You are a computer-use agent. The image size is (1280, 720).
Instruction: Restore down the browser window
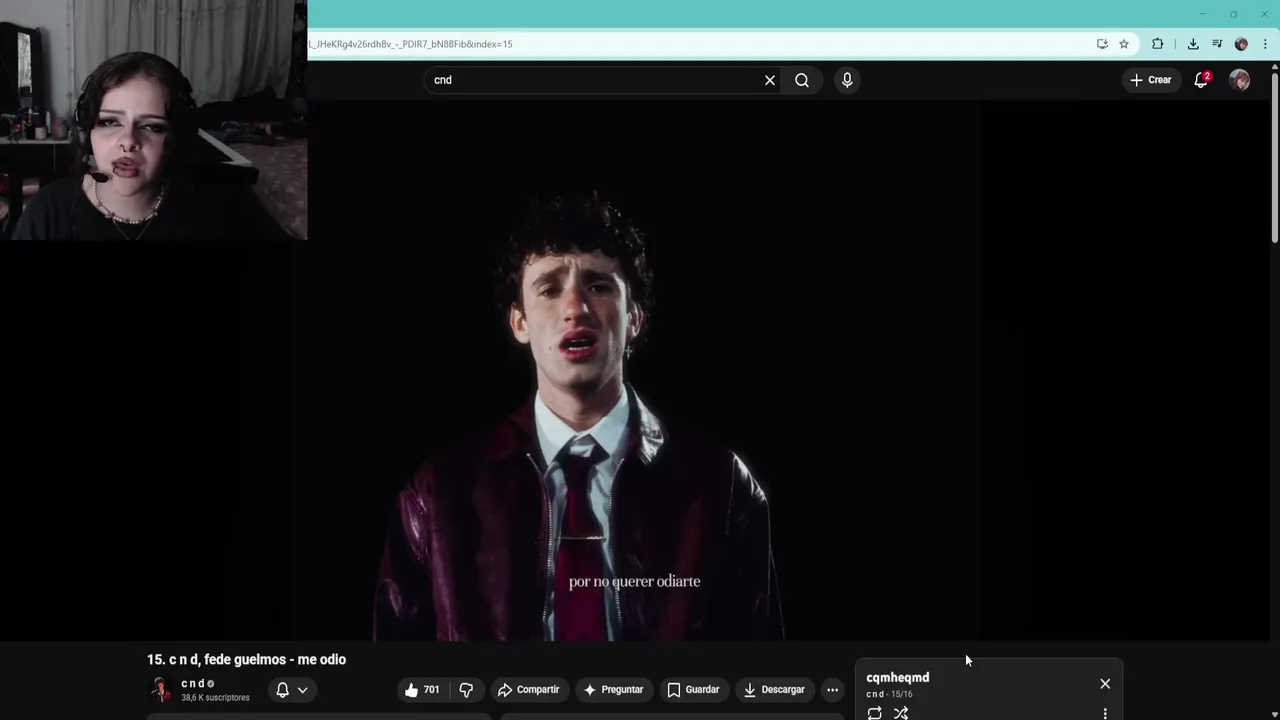1233,14
